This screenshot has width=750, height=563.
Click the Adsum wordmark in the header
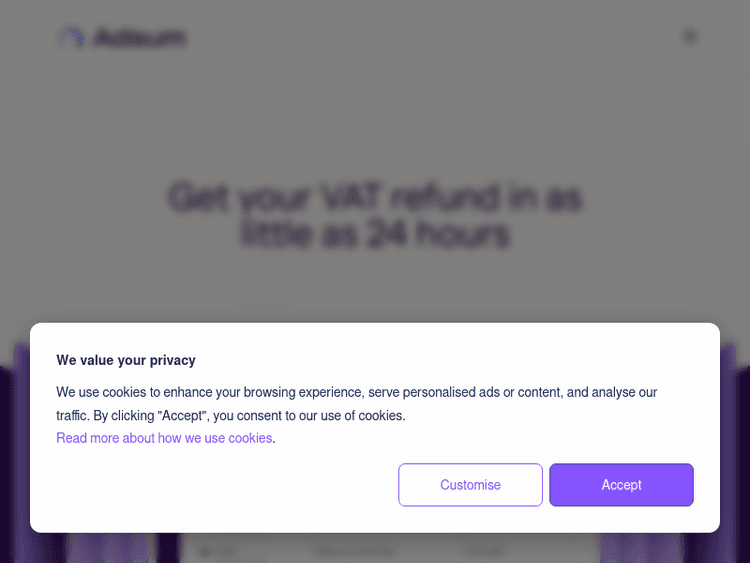click(x=140, y=39)
